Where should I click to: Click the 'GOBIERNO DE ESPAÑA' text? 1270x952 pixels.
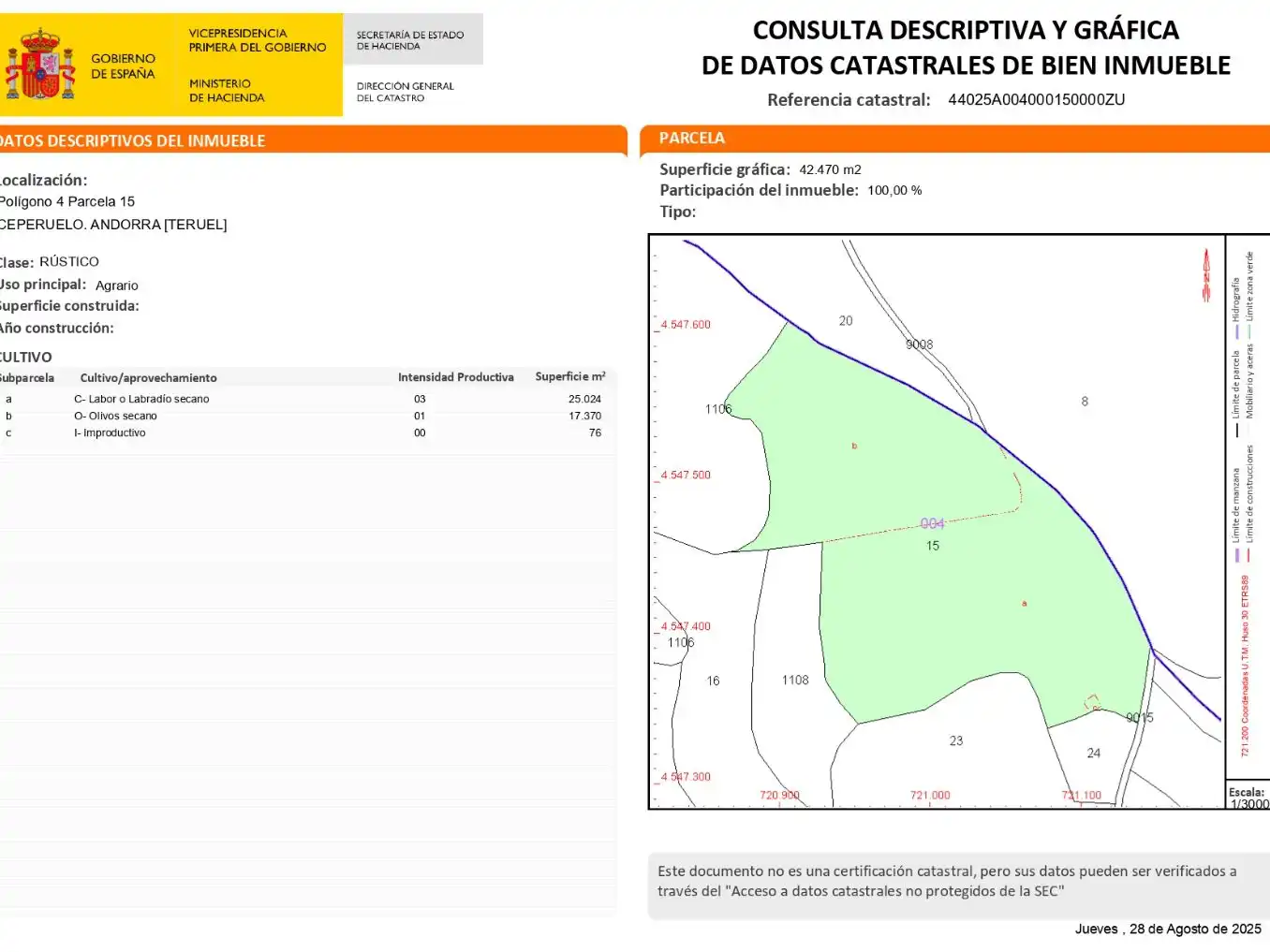123,66
